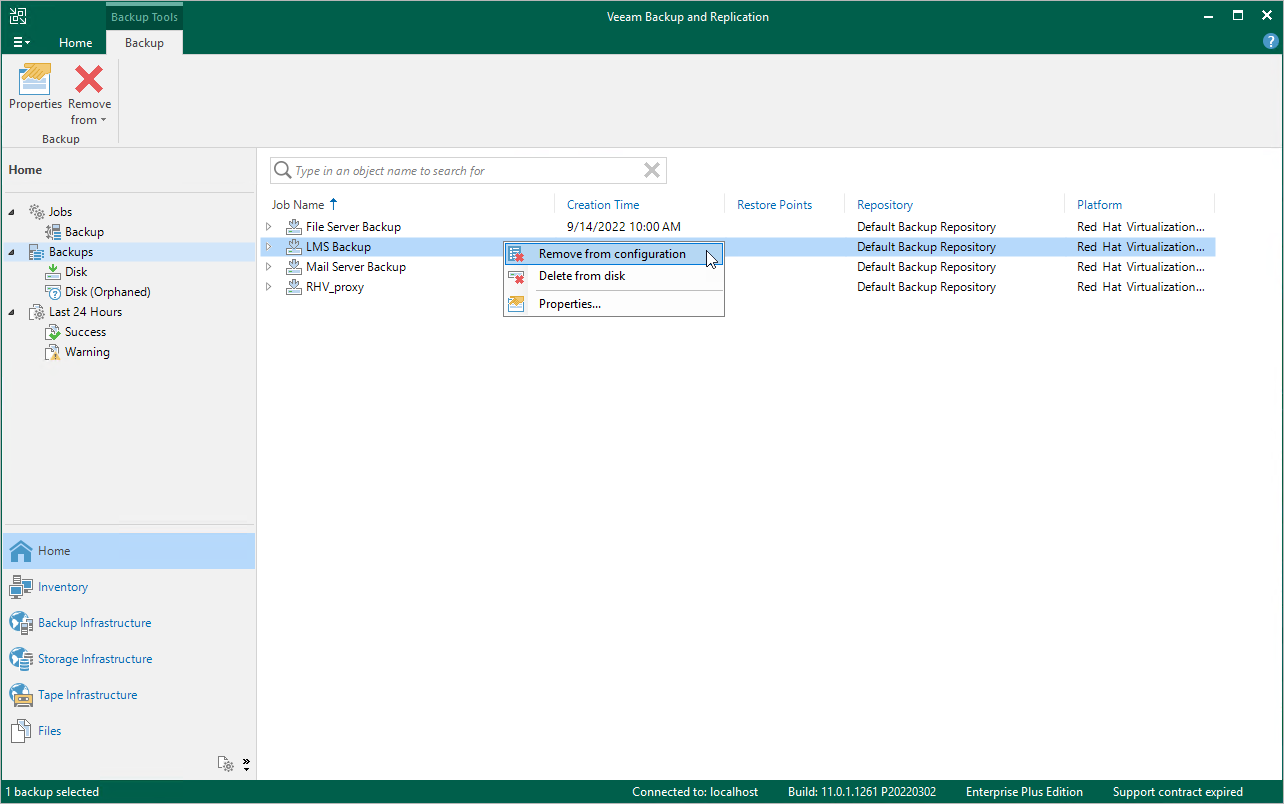This screenshot has height=804, width=1284.
Task: Click the 9/14/2022 10:00 AM creation time
Action: (x=624, y=227)
